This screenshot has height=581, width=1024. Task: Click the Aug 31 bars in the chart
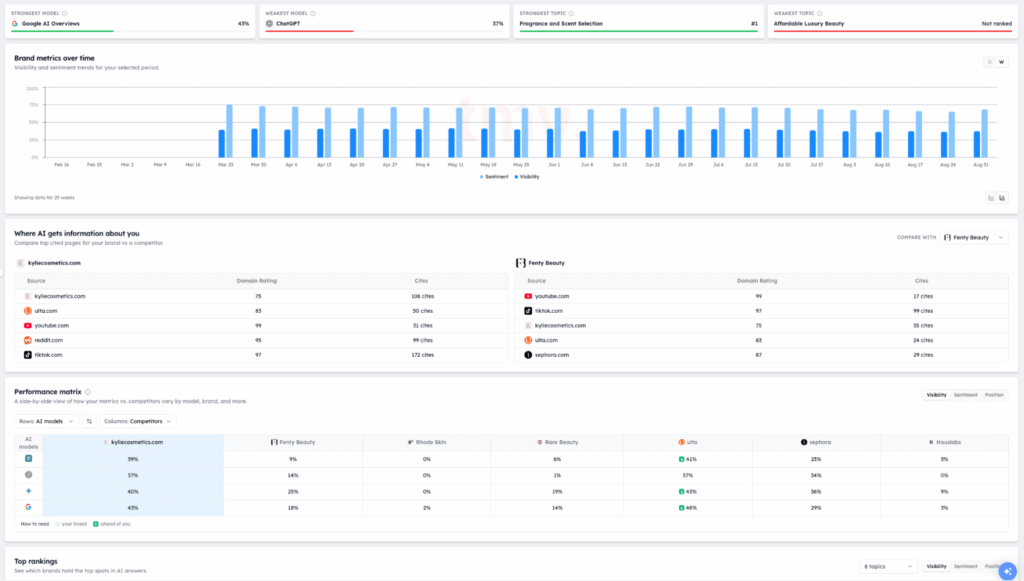point(980,134)
